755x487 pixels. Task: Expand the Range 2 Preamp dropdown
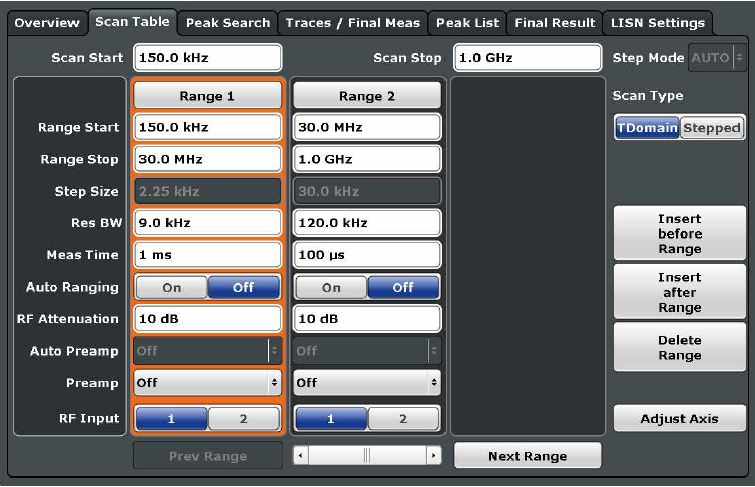(367, 383)
